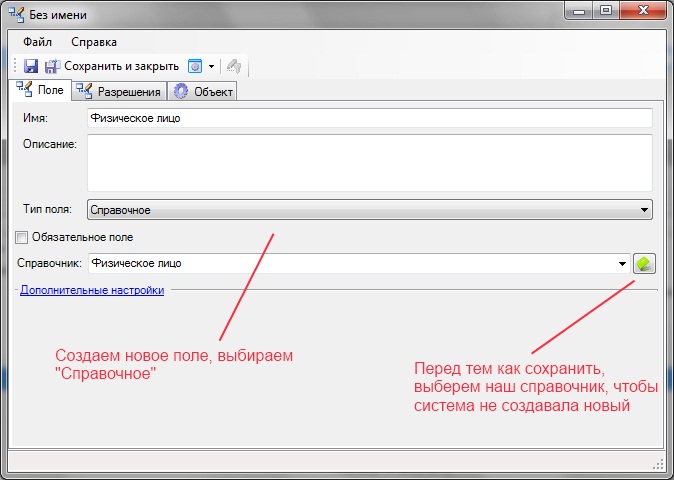Click into the 'Имя' text field
Image resolution: width=674 pixels, height=480 pixels.
click(369, 118)
